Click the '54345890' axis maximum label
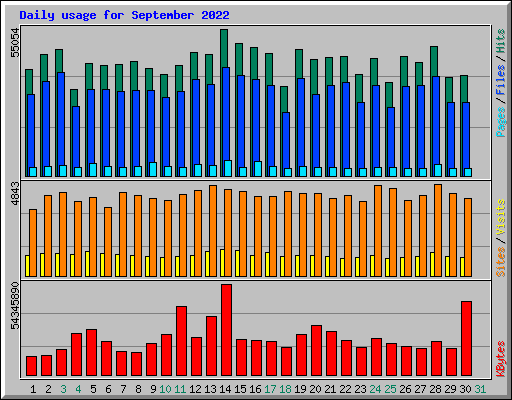 pyautogui.click(x=16, y=305)
